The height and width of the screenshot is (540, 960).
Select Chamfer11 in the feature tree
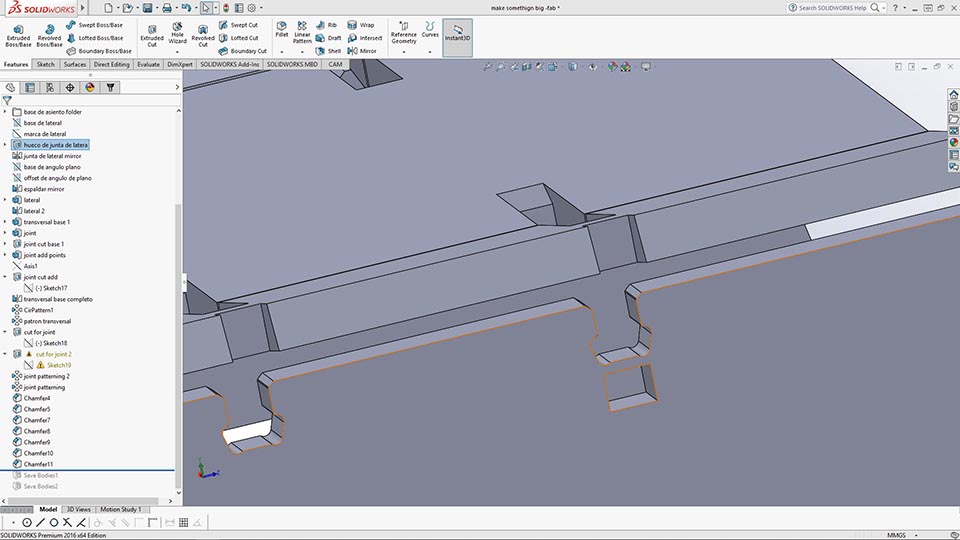[37, 464]
